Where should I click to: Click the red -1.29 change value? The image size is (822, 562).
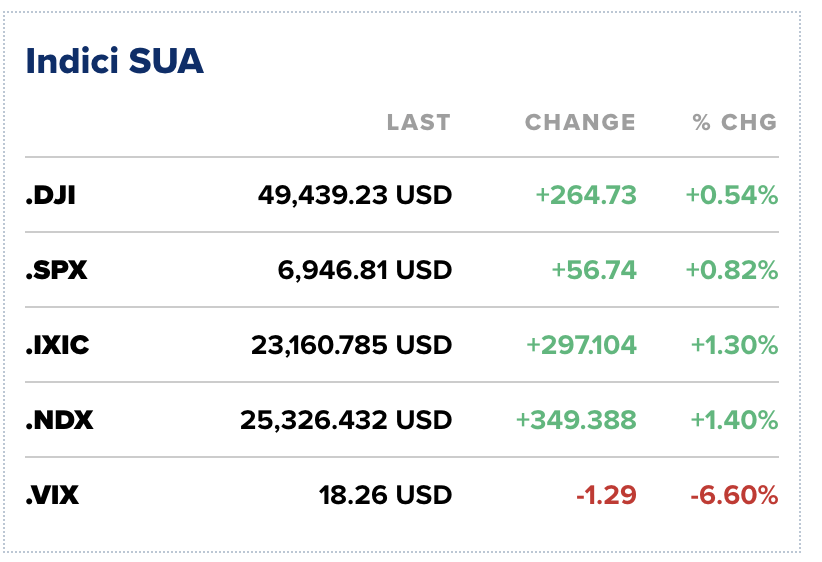point(609,495)
